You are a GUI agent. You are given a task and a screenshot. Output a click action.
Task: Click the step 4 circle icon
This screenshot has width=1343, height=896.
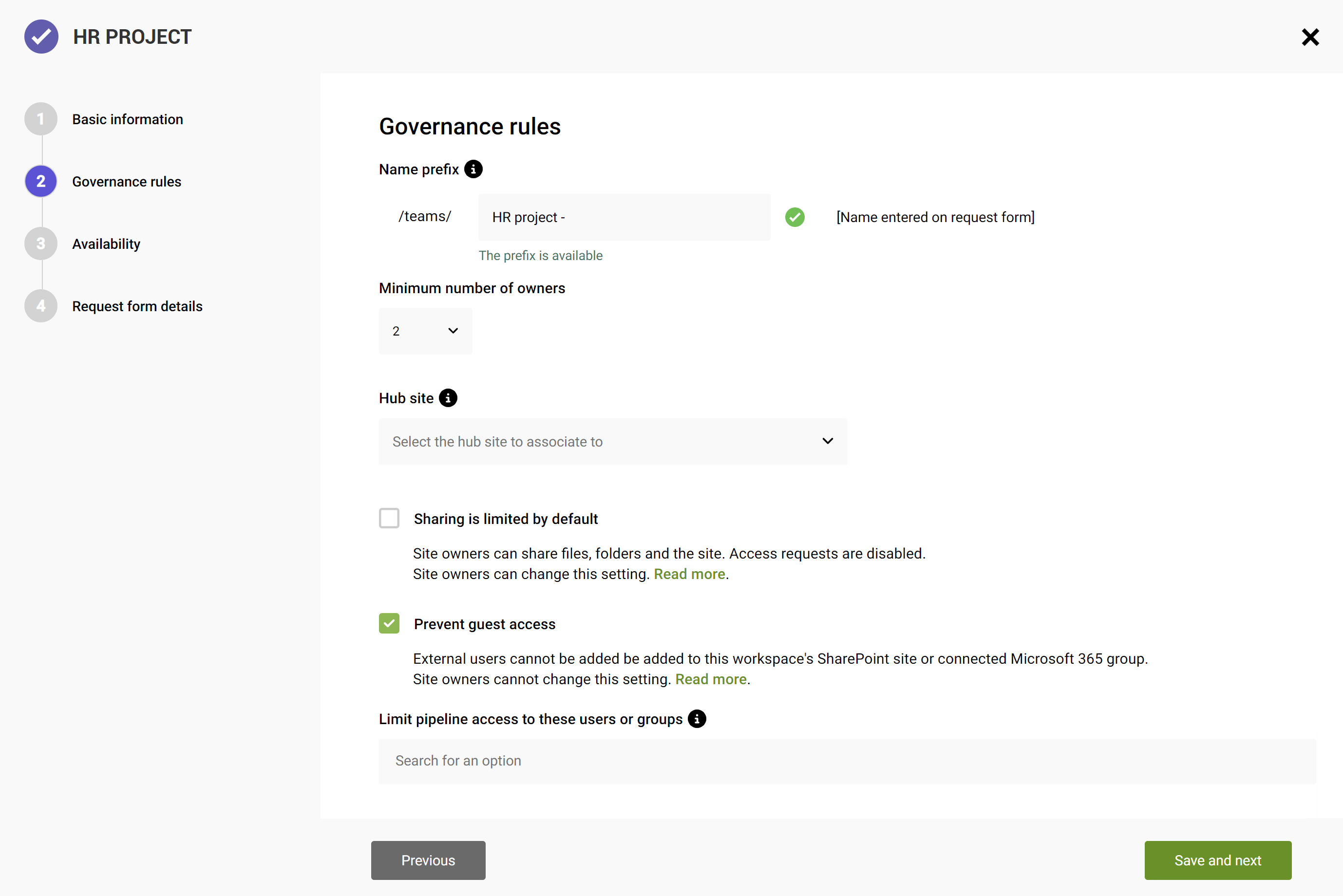coord(41,306)
